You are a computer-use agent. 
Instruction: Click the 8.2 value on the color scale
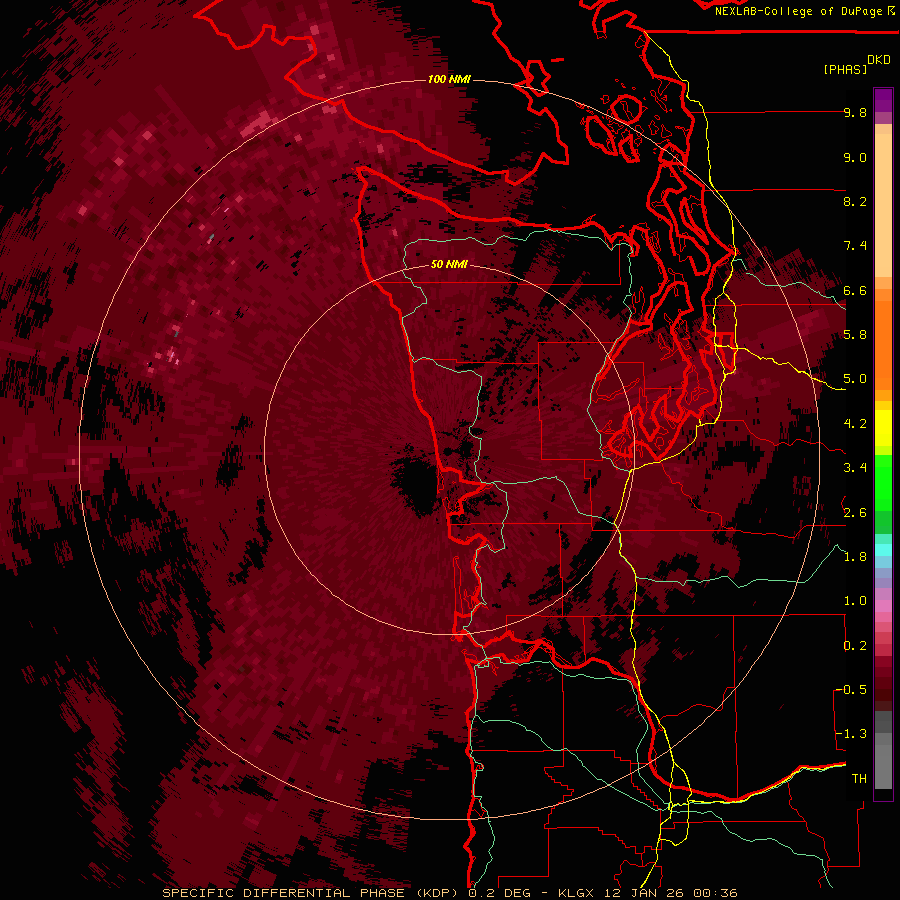click(x=855, y=201)
